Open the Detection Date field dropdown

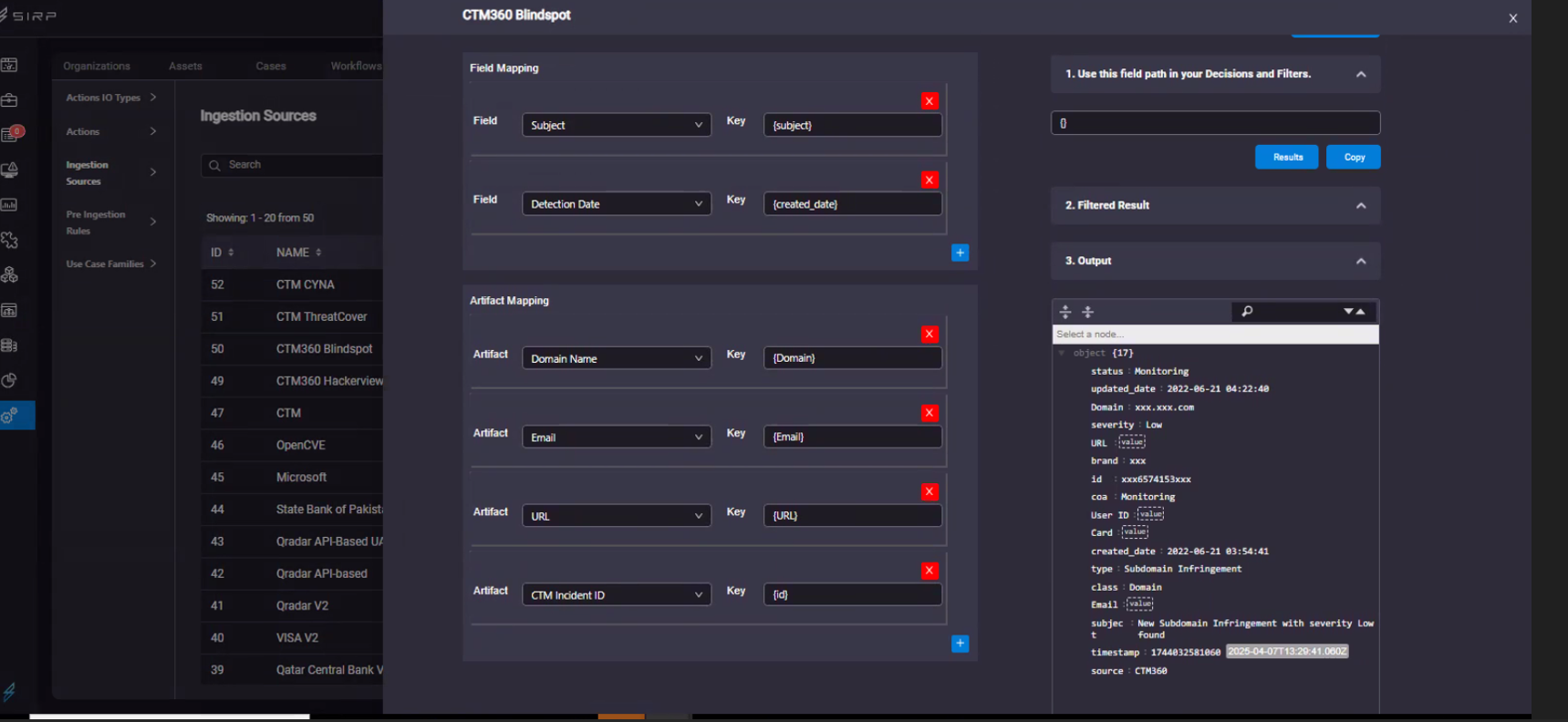coord(617,204)
